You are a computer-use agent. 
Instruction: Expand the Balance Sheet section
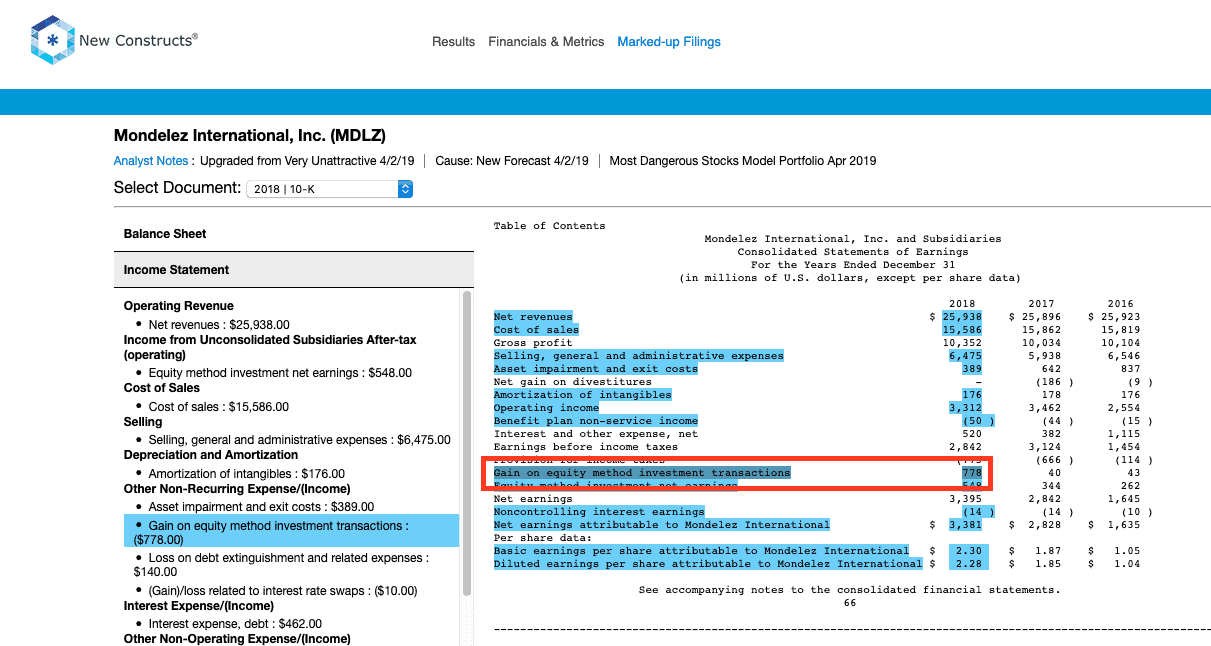[294, 234]
